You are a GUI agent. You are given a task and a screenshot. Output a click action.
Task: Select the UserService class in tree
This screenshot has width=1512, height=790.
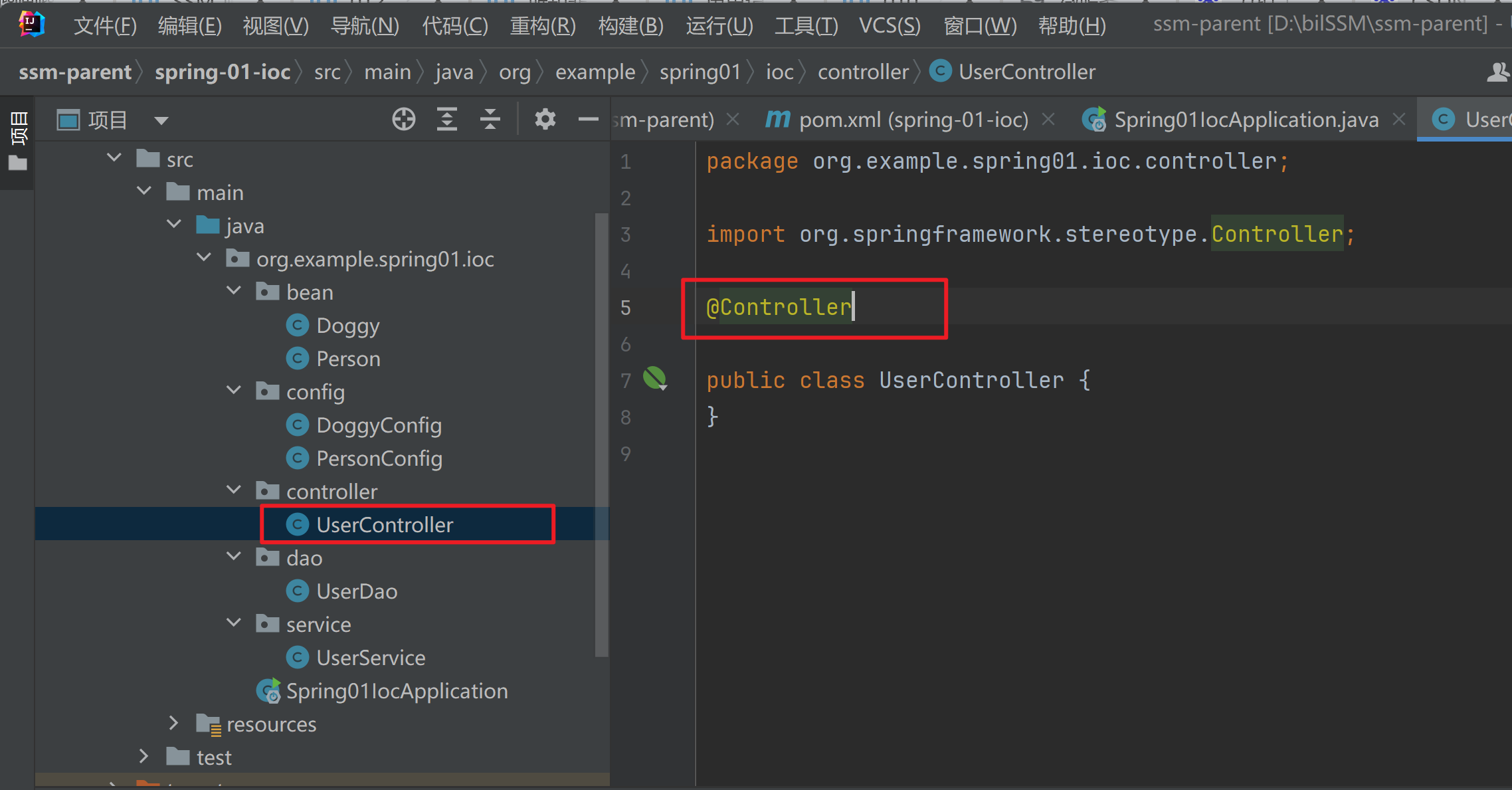click(370, 658)
